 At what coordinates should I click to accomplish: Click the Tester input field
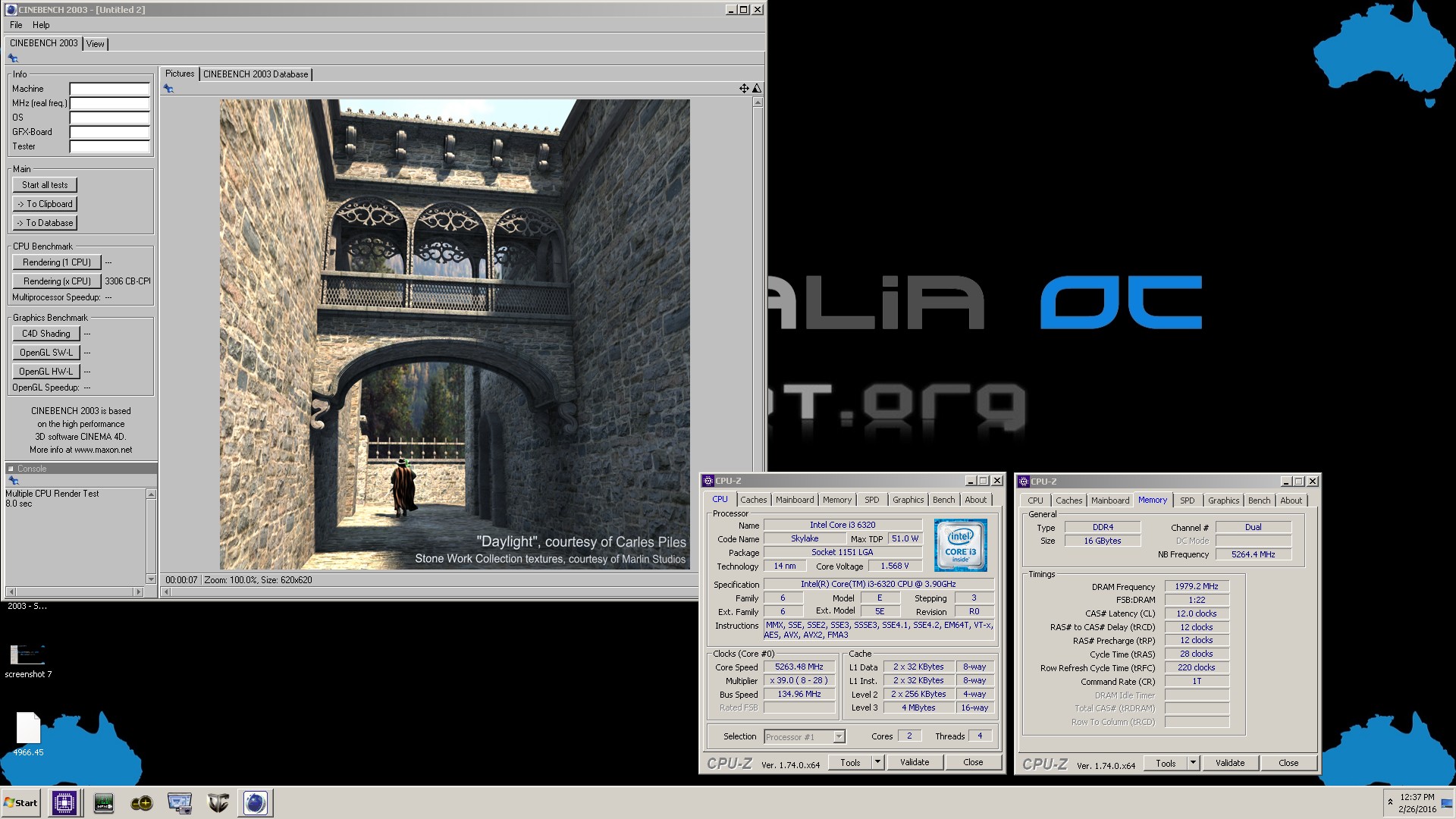point(110,146)
